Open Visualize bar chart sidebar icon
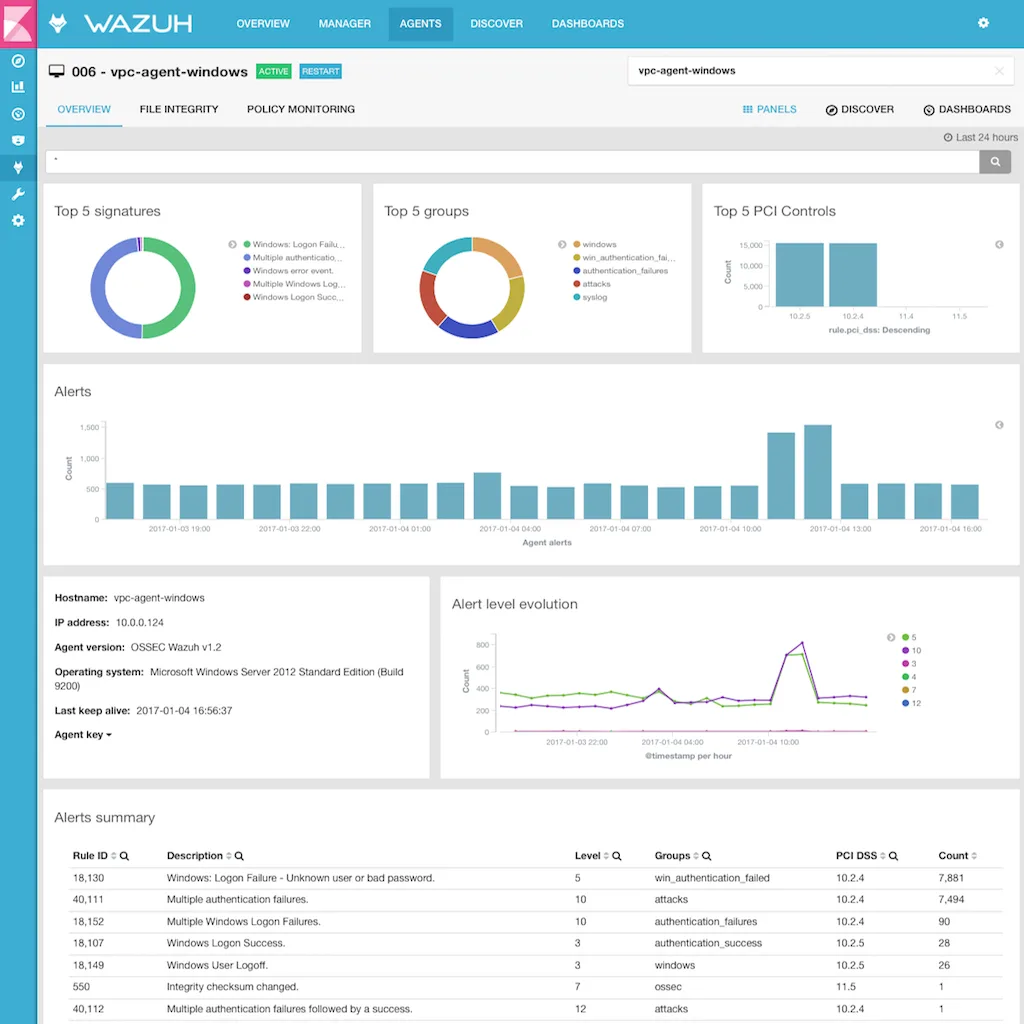1024x1024 pixels. 18,87
